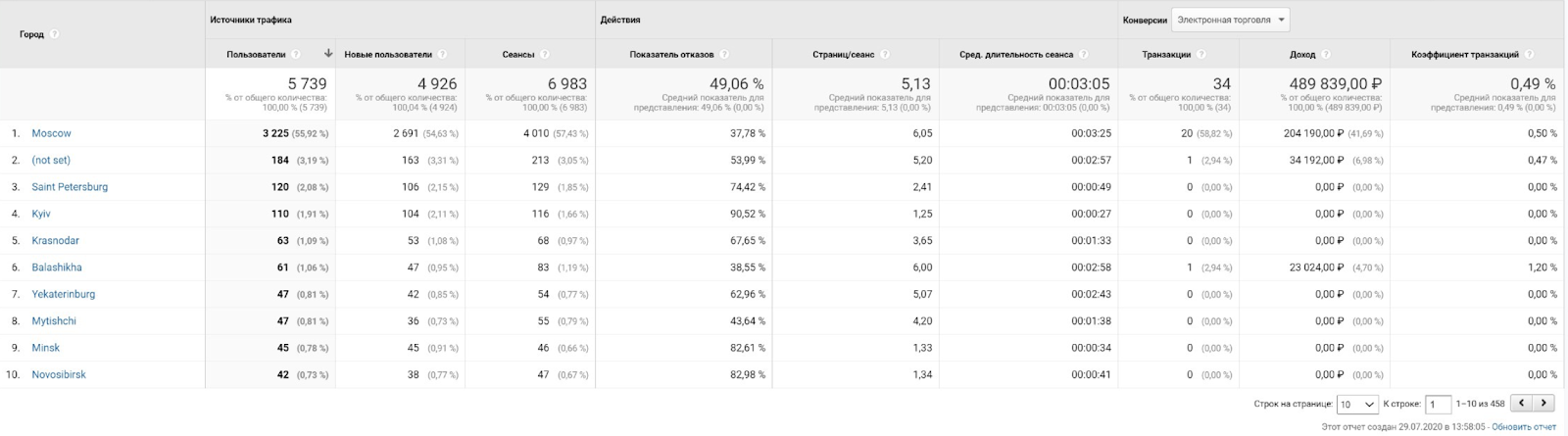Open the Saint Petersburg row link

(70, 187)
